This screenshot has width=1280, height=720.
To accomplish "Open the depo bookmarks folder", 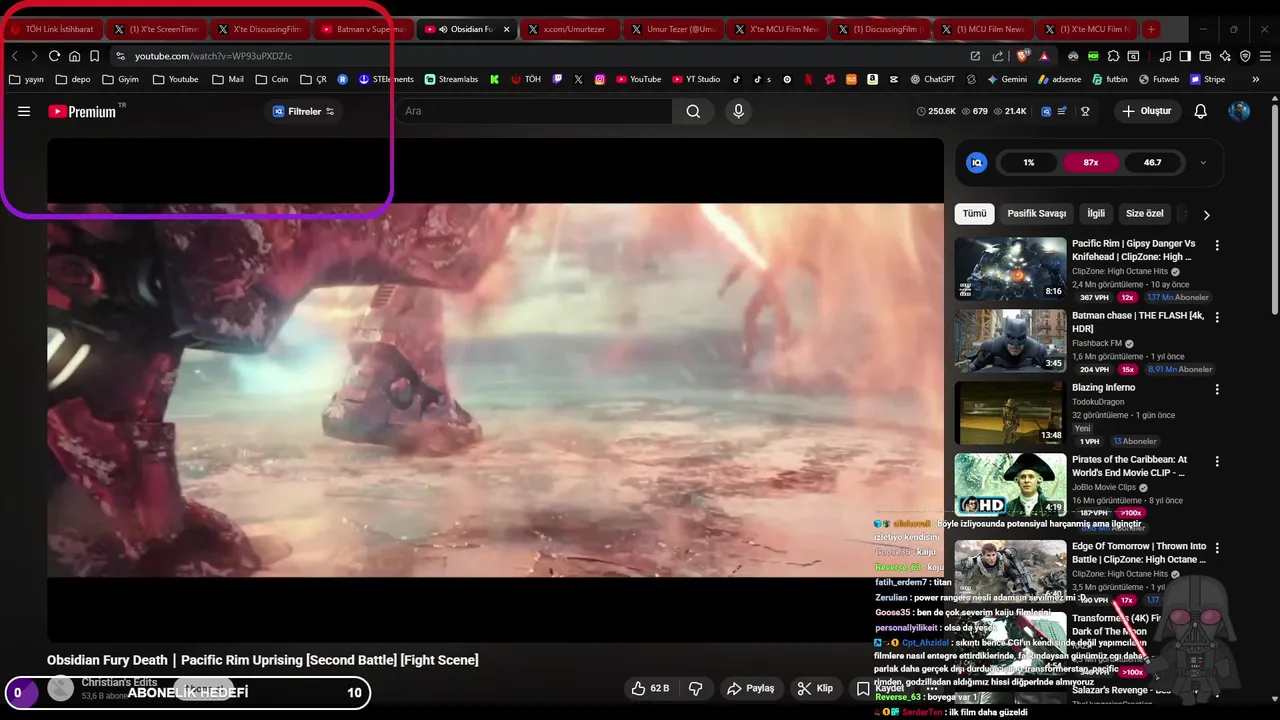I will click(73, 79).
